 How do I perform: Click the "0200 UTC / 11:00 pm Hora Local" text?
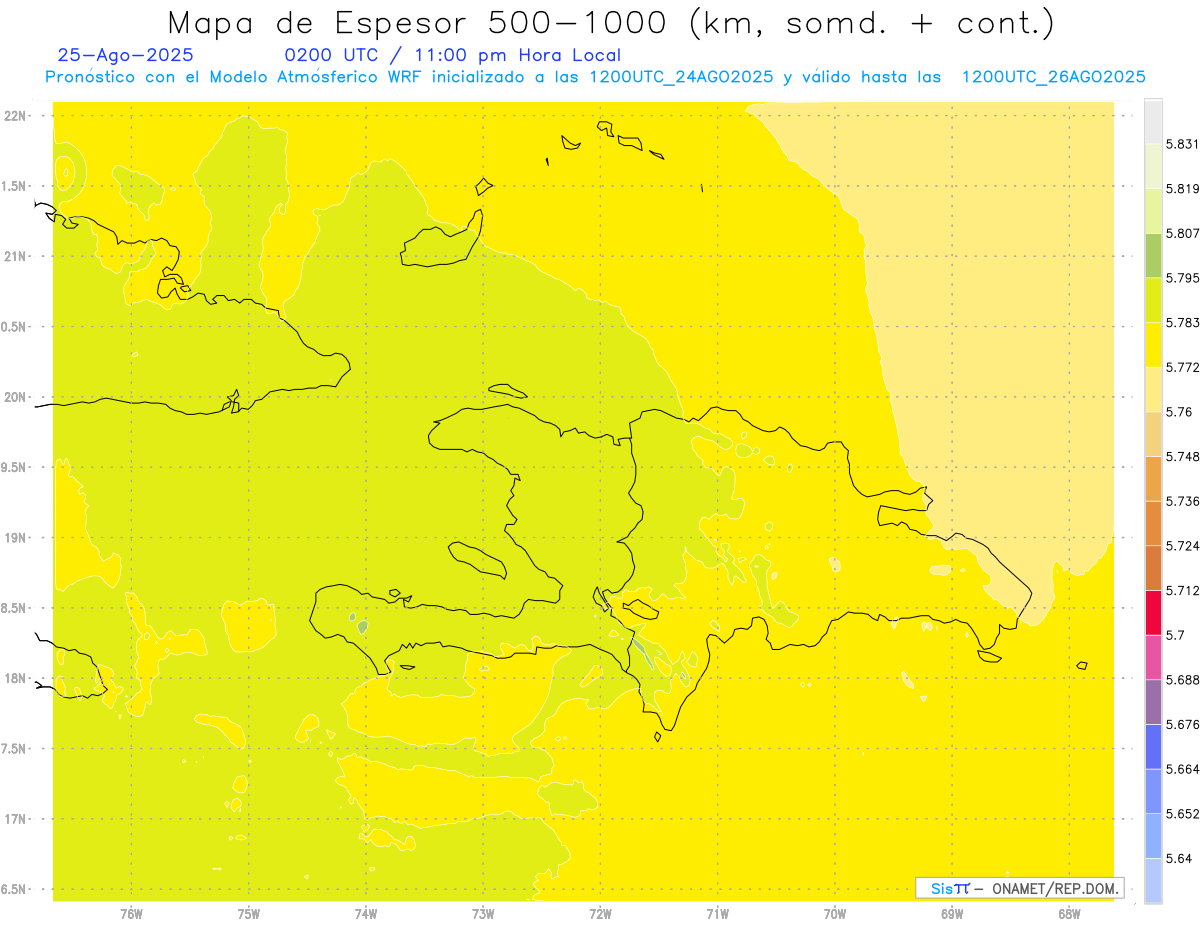coord(453,56)
